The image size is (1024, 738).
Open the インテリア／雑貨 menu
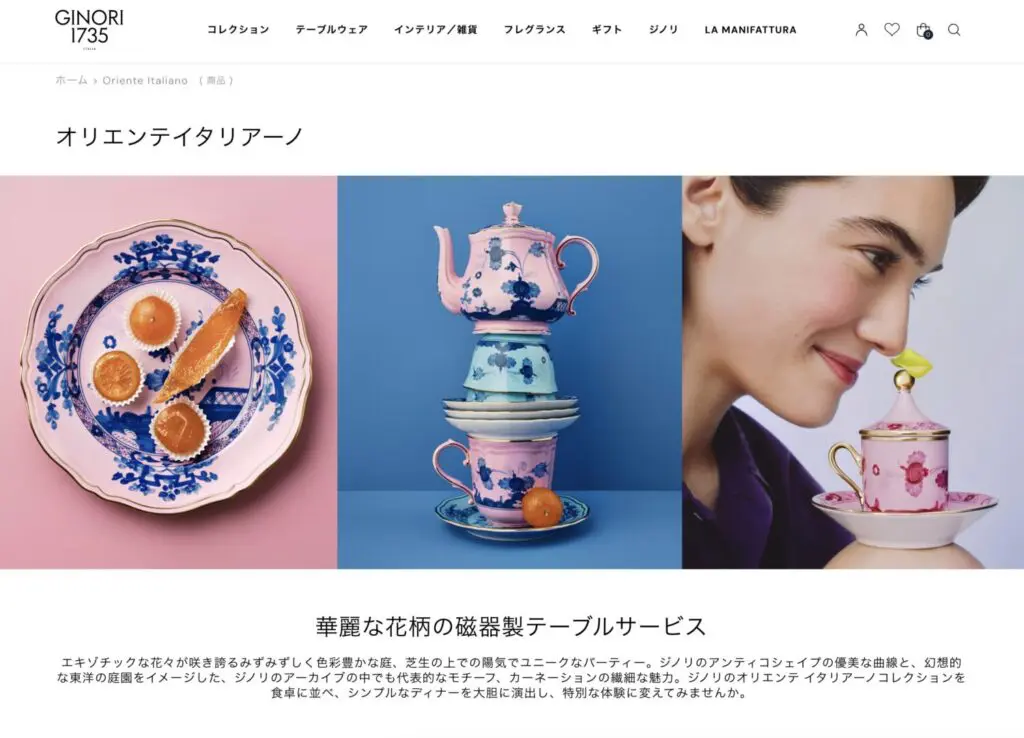tap(436, 29)
